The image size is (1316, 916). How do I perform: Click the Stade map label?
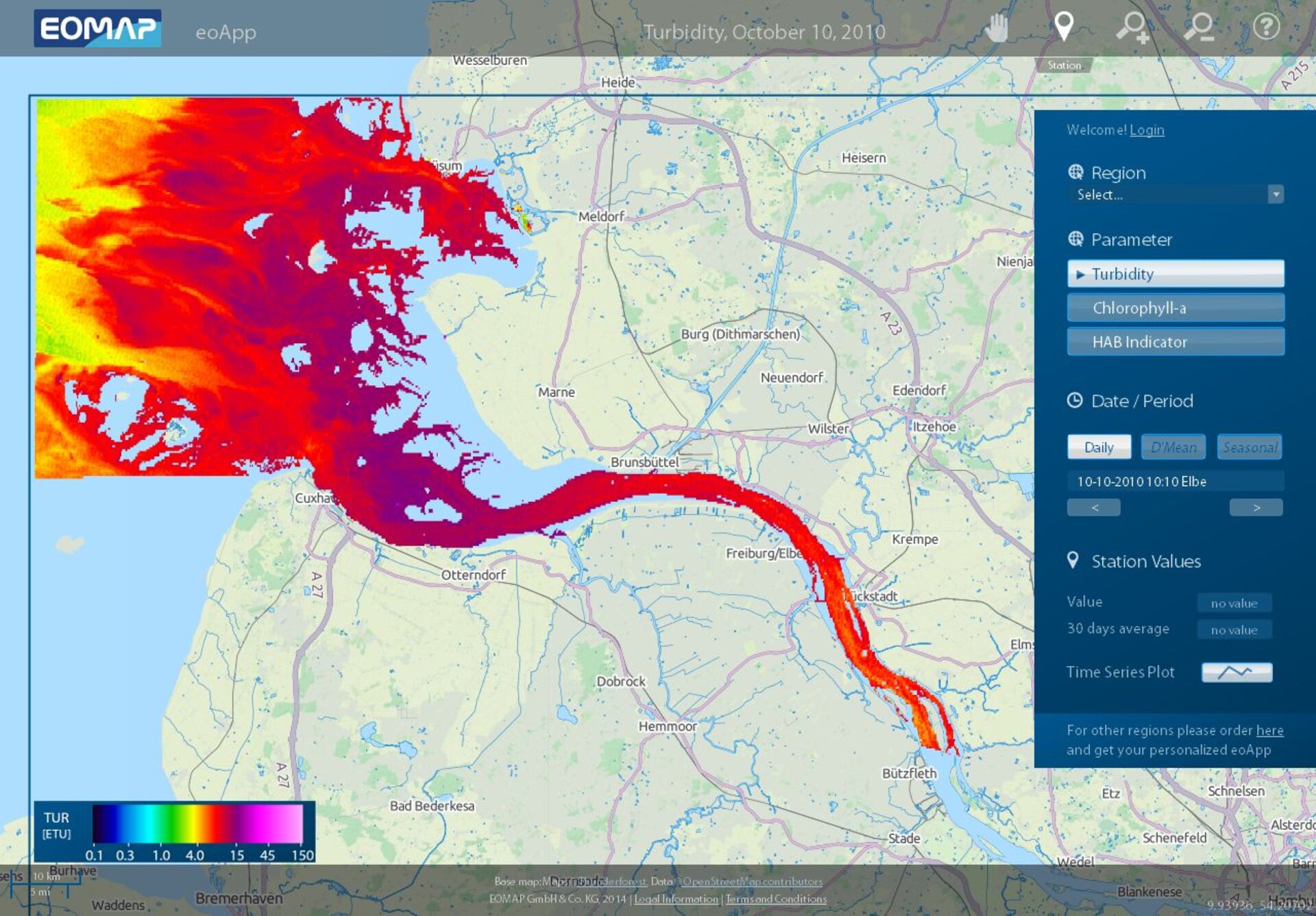point(904,838)
